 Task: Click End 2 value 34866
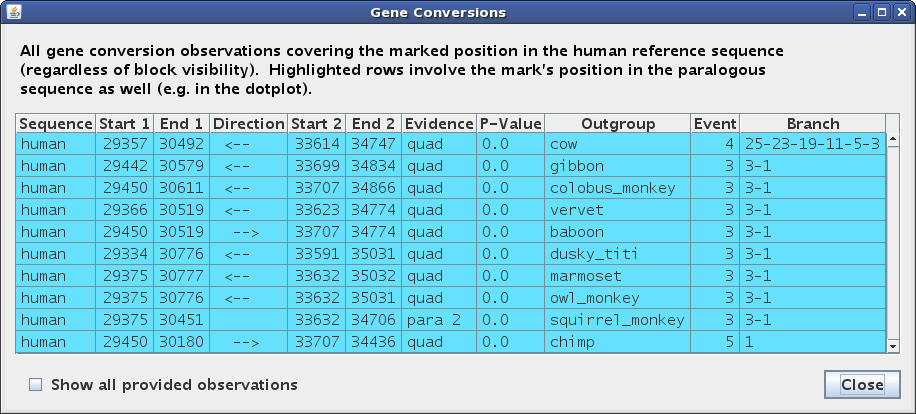coord(373,188)
